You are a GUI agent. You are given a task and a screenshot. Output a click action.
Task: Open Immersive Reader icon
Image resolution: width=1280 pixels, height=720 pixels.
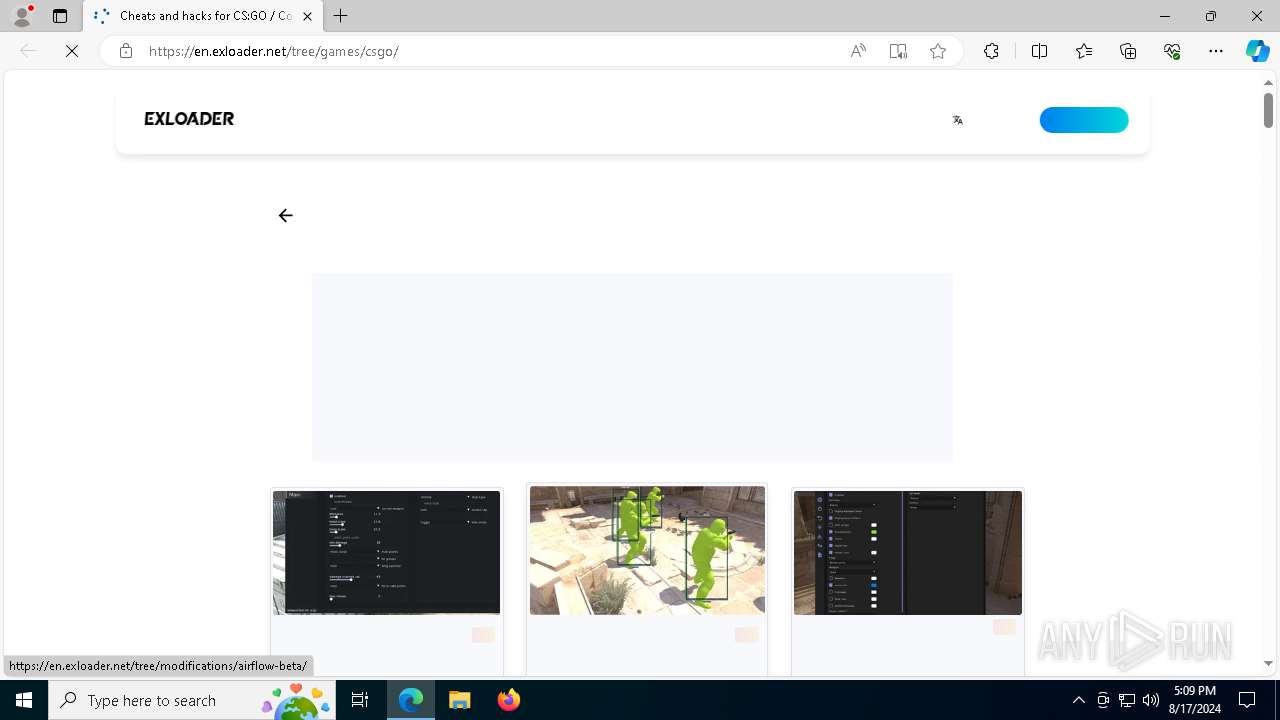(x=898, y=51)
